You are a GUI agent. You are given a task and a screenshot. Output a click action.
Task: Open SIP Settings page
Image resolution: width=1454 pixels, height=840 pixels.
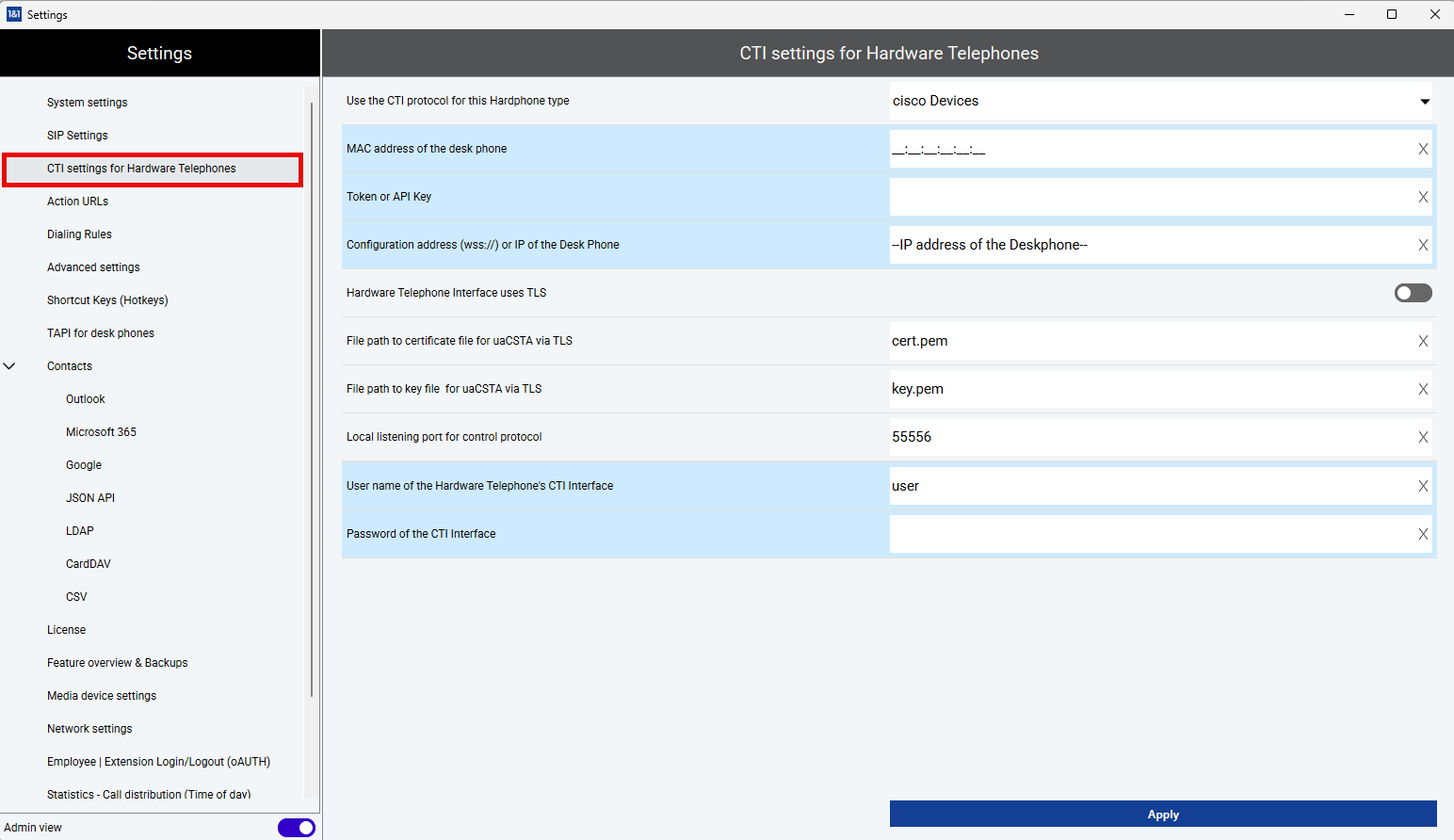[77, 136]
